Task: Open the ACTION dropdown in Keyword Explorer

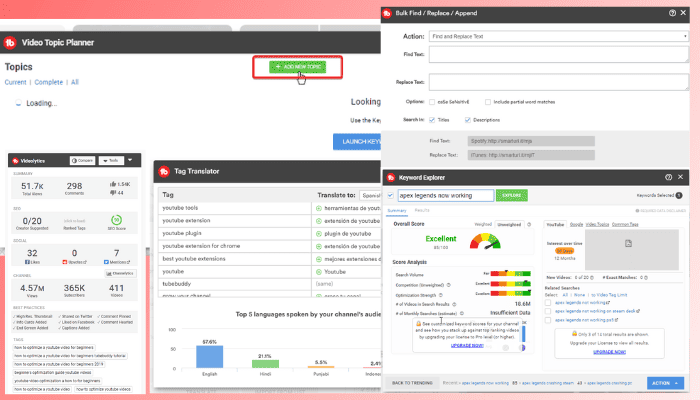Action: click(x=665, y=383)
